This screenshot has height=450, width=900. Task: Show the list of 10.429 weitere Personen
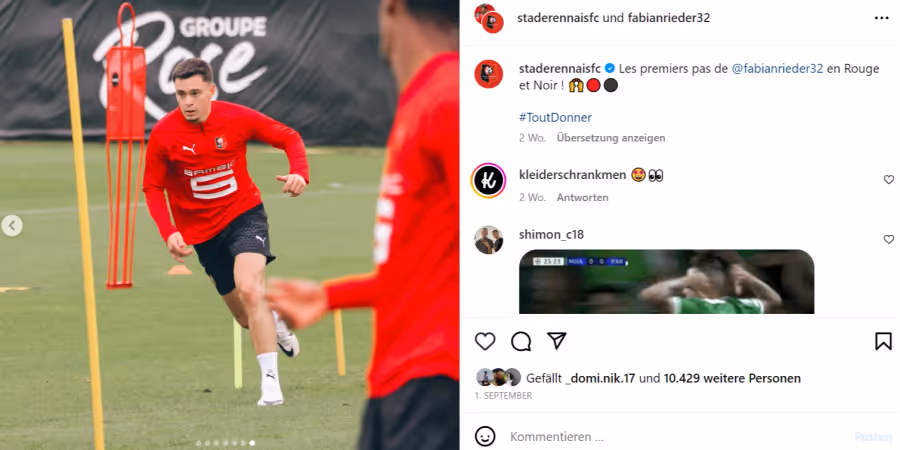coord(732,379)
